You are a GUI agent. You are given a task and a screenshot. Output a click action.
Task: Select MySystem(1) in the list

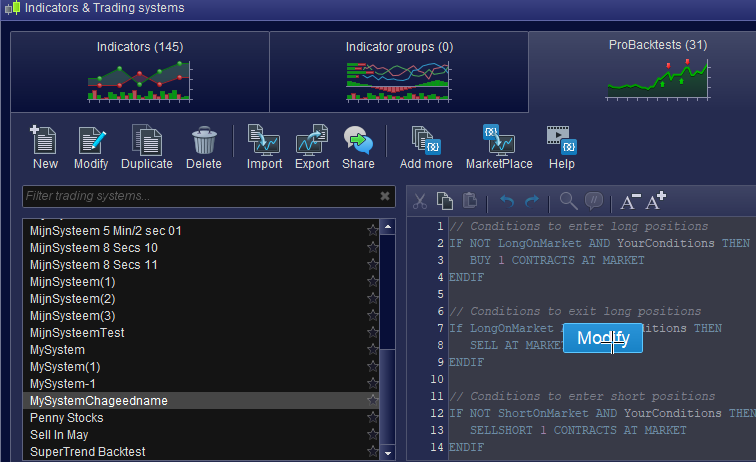pyautogui.click(x=201, y=367)
